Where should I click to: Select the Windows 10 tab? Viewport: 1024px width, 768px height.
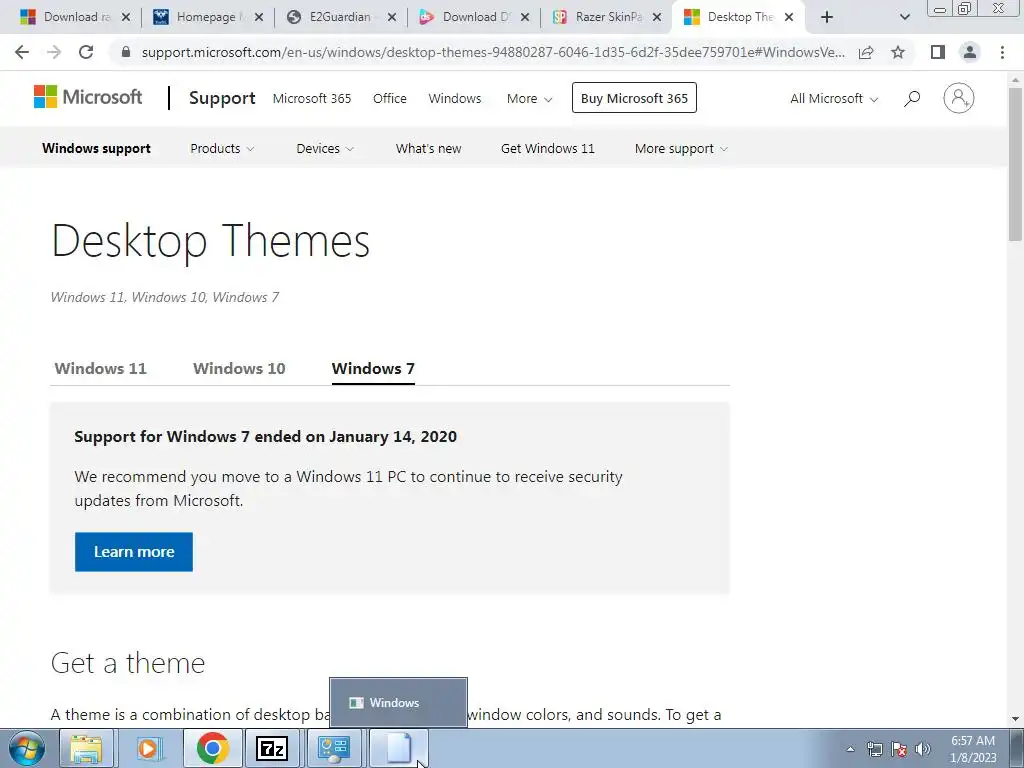click(x=239, y=368)
